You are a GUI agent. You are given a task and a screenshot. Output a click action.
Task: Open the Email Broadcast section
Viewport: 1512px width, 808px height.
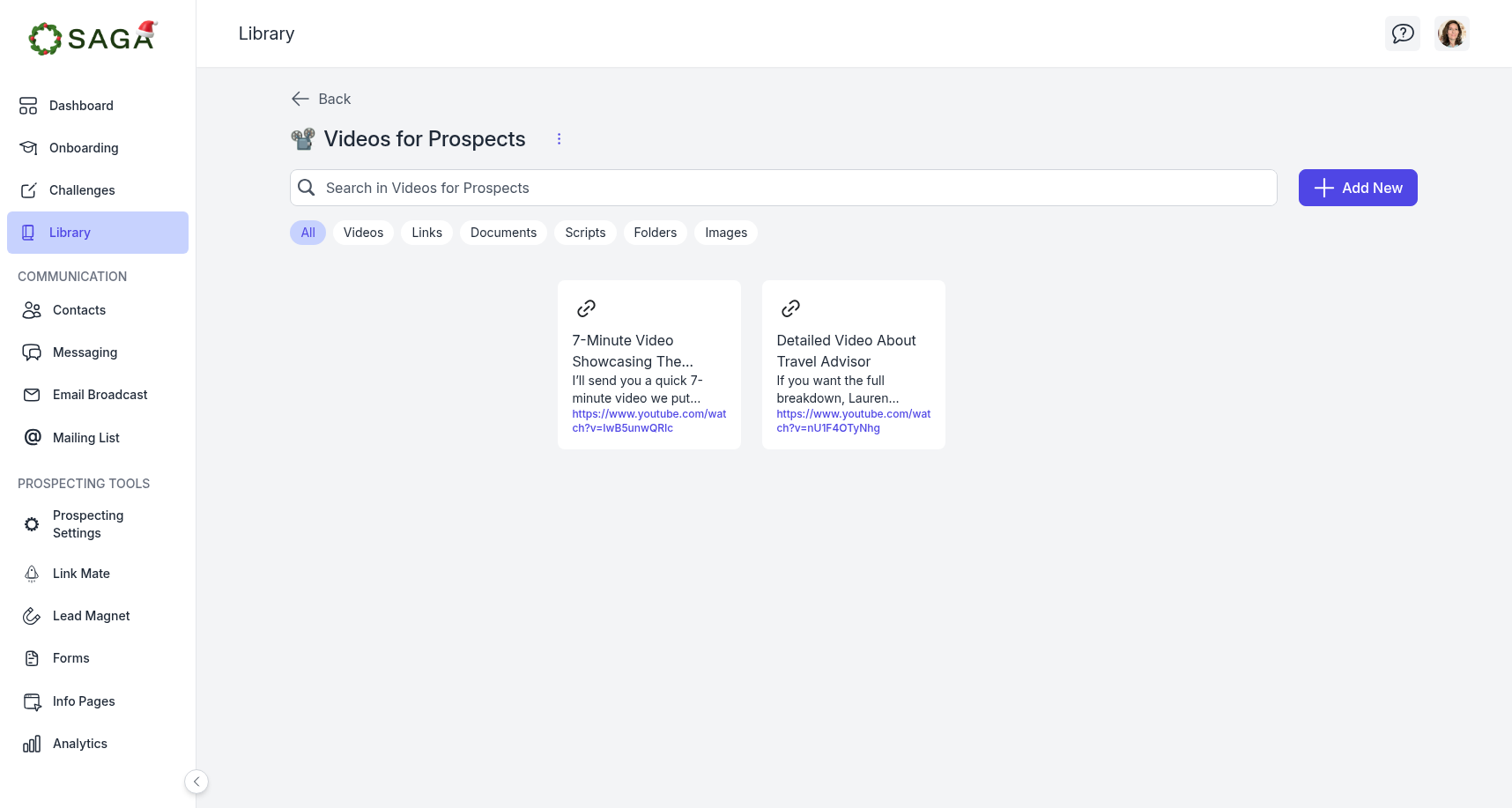pos(100,395)
